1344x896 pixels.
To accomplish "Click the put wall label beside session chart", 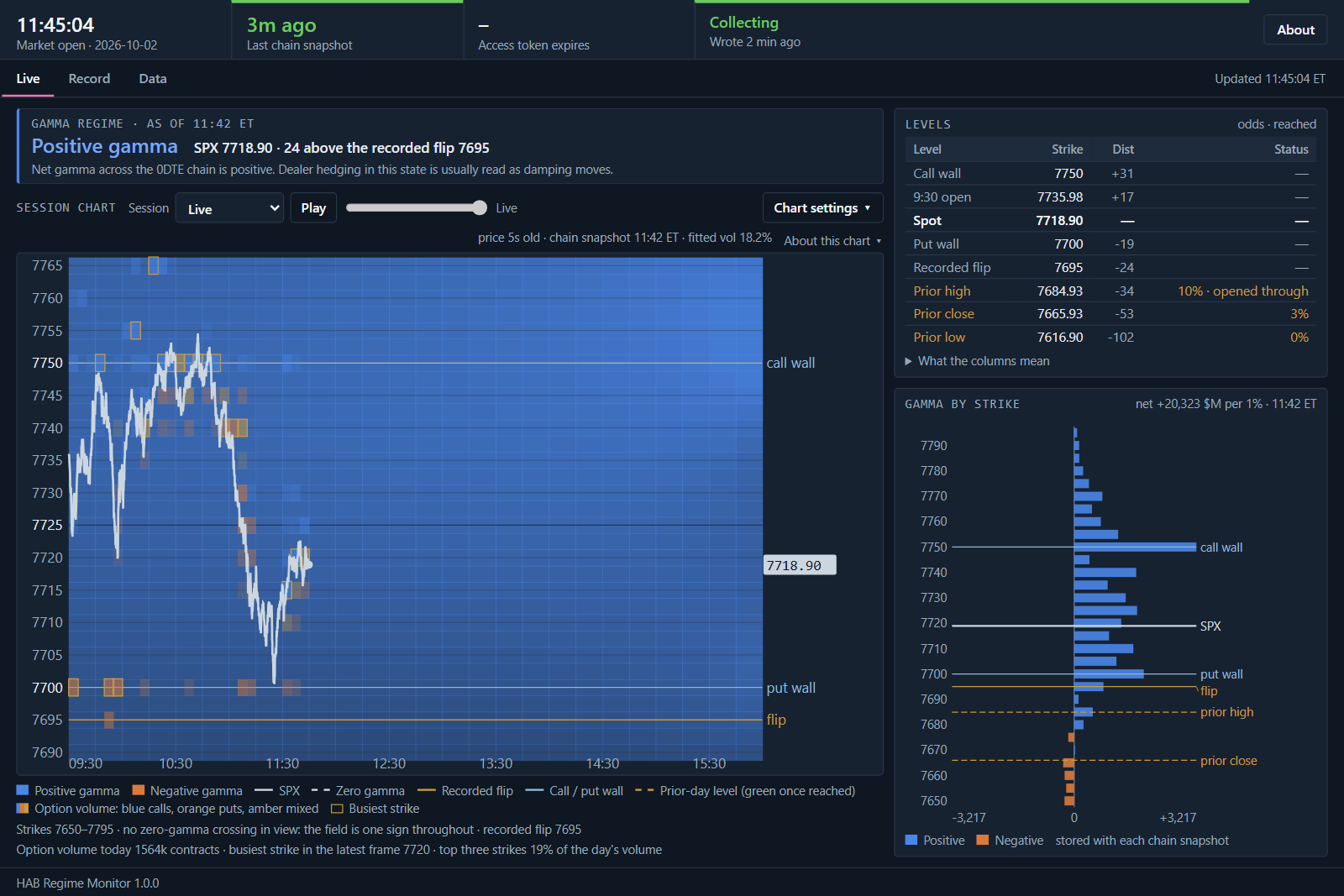I will pyautogui.click(x=790, y=688).
